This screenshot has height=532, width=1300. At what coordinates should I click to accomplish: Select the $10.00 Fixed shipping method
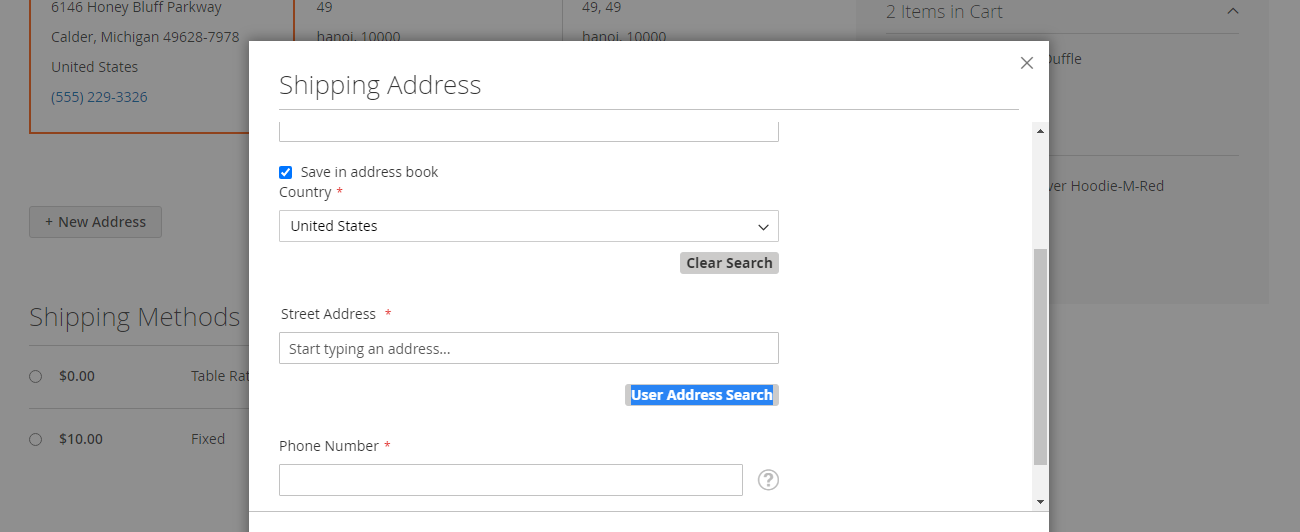coord(36,439)
